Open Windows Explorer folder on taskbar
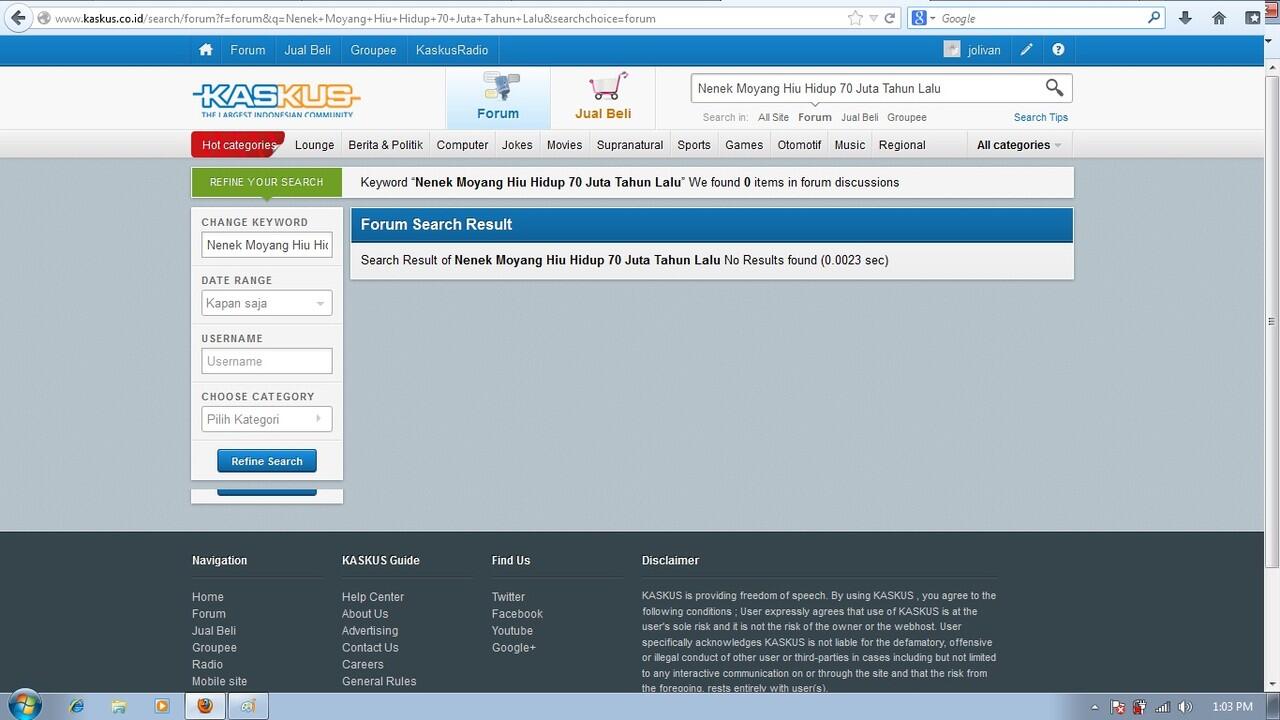The height and width of the screenshot is (720, 1280). pos(119,706)
